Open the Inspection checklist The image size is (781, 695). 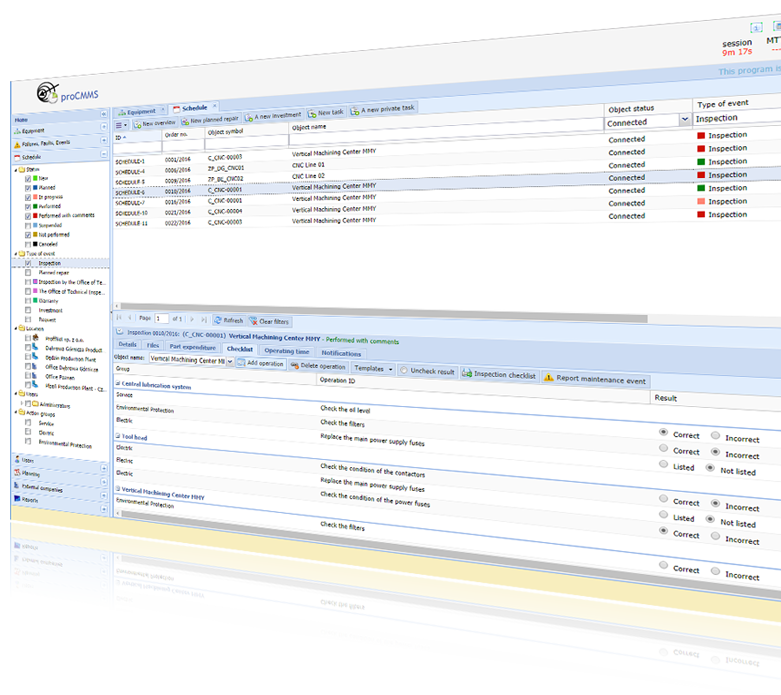click(x=499, y=375)
